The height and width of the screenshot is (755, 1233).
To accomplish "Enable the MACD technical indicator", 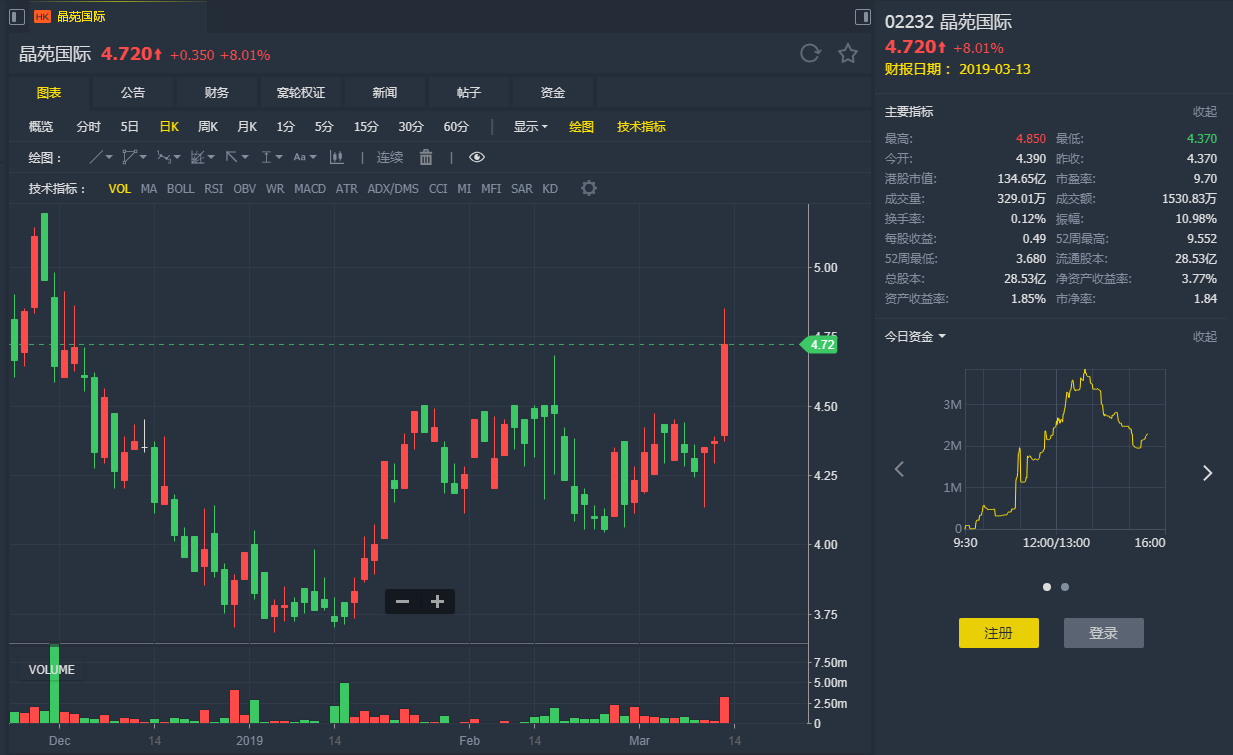I will [x=310, y=188].
